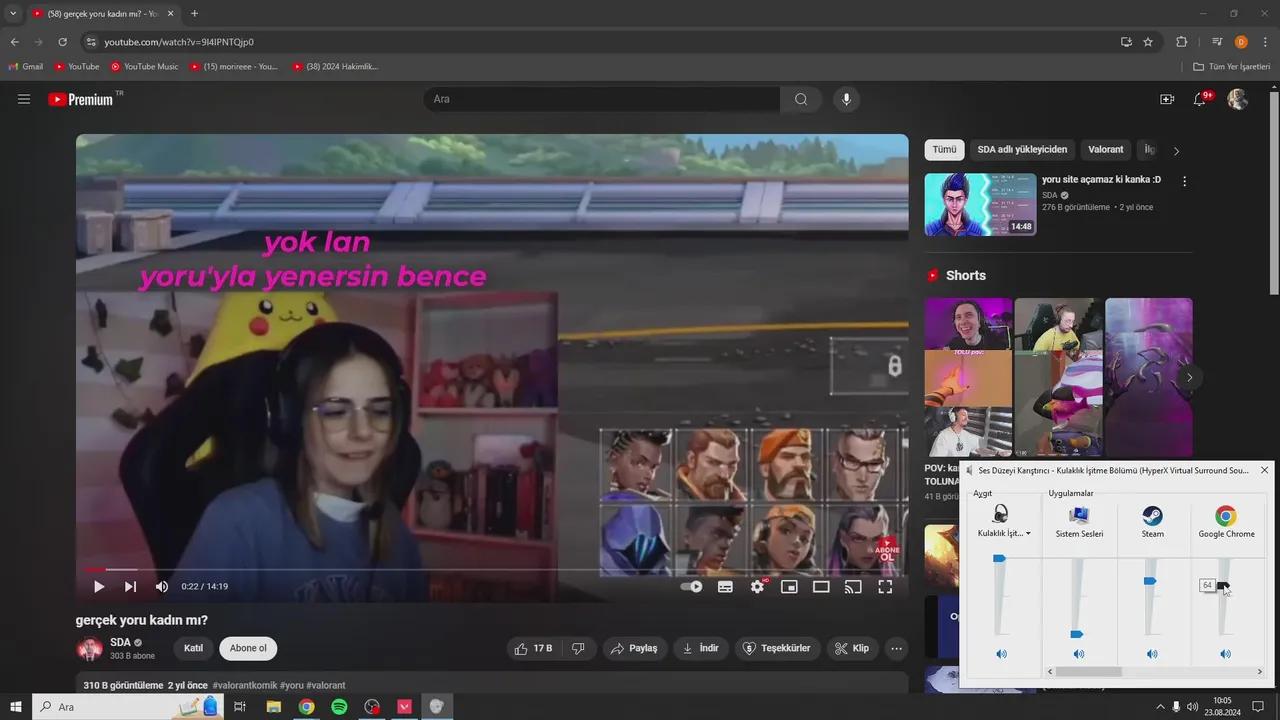Screen dimensions: 1280x720
Task: Click inside the YouTube search field
Action: tap(602, 99)
